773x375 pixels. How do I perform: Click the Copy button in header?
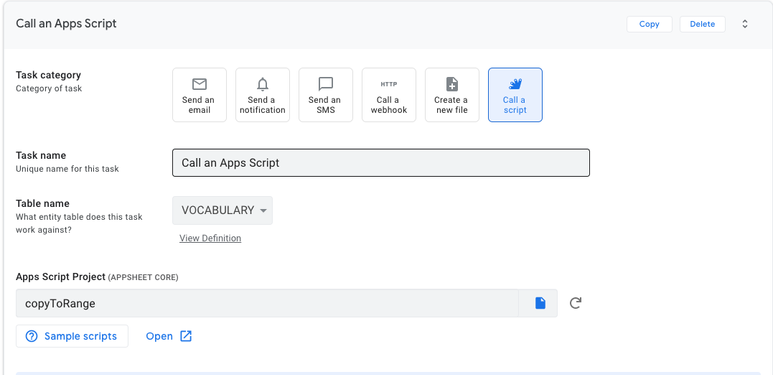click(649, 24)
